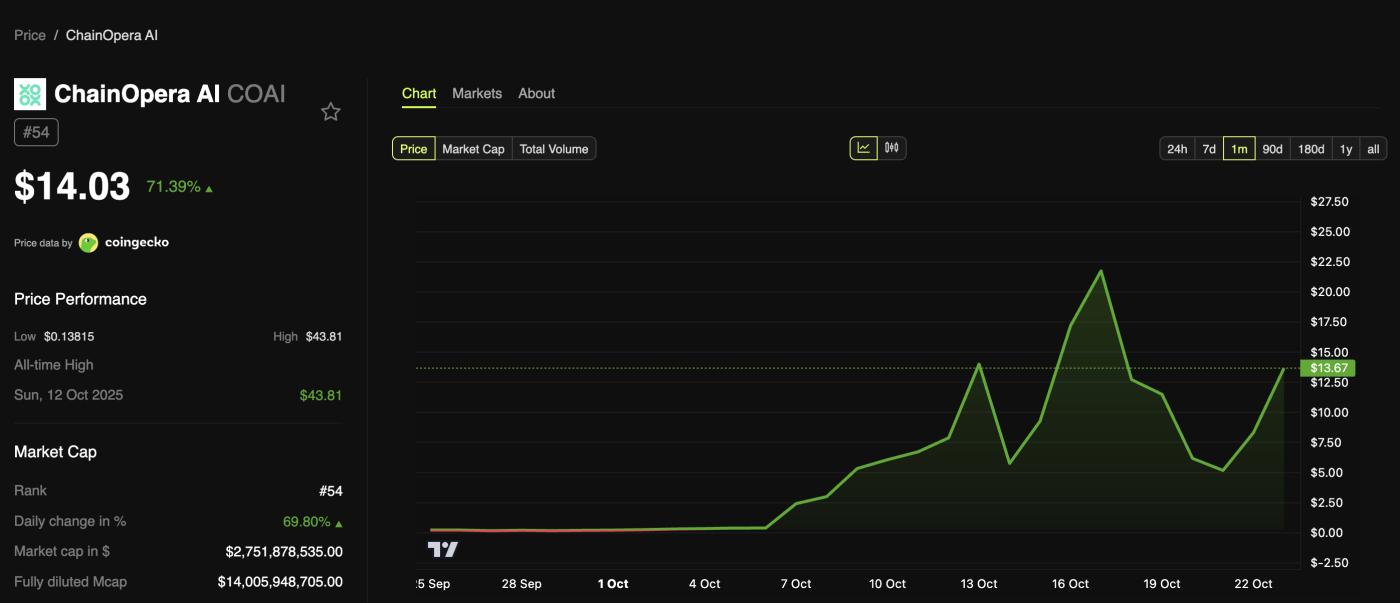Select the Total Volume data toggle
The image size is (1400, 603).
pyautogui.click(x=554, y=149)
